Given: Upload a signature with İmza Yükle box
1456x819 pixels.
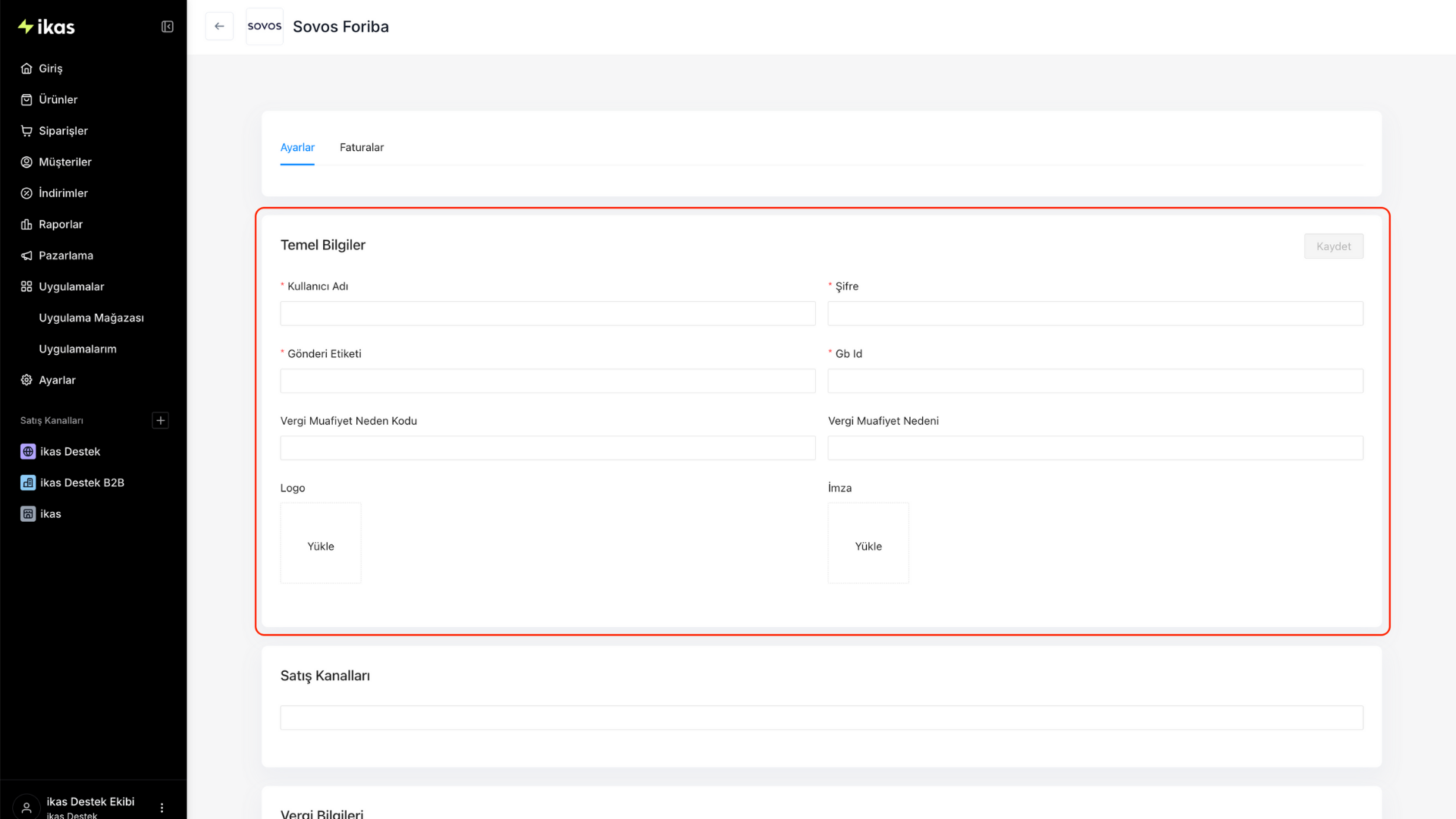Looking at the screenshot, I should (x=868, y=543).
